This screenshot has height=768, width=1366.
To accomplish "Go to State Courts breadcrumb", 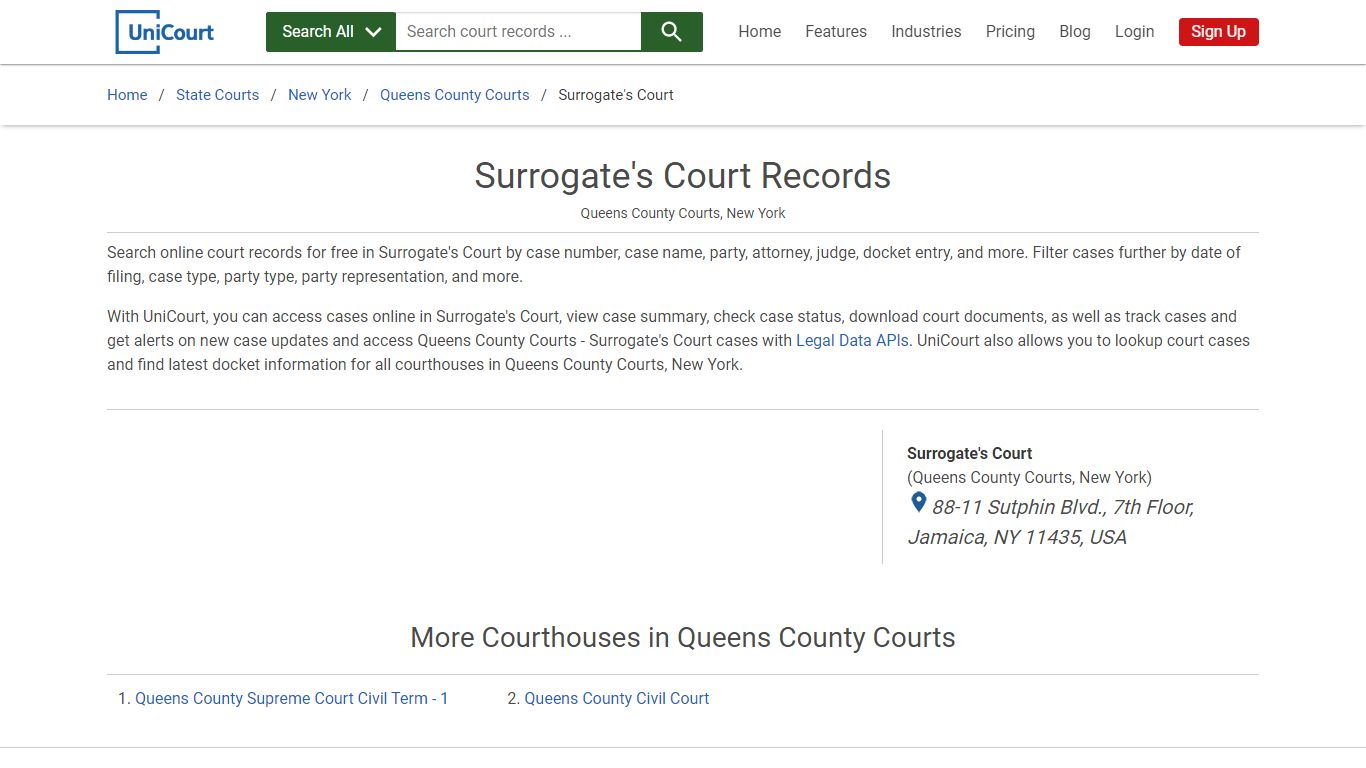I will click(x=217, y=95).
